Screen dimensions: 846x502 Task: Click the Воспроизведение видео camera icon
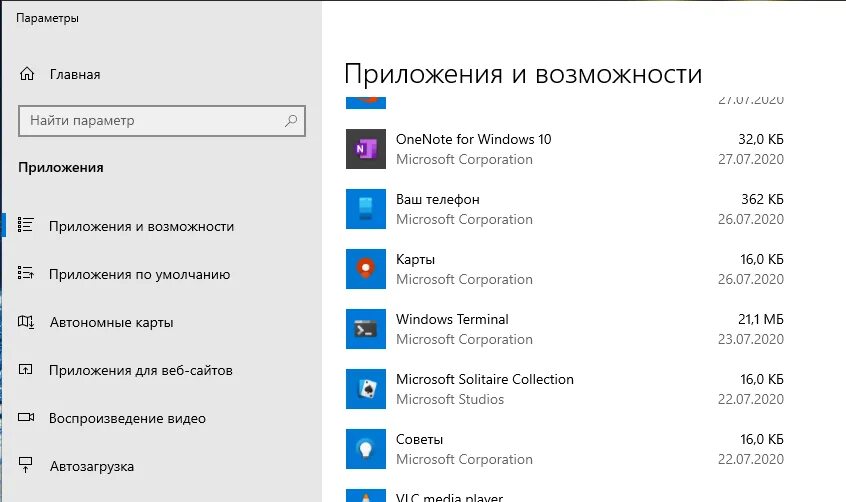pyautogui.click(x=26, y=417)
